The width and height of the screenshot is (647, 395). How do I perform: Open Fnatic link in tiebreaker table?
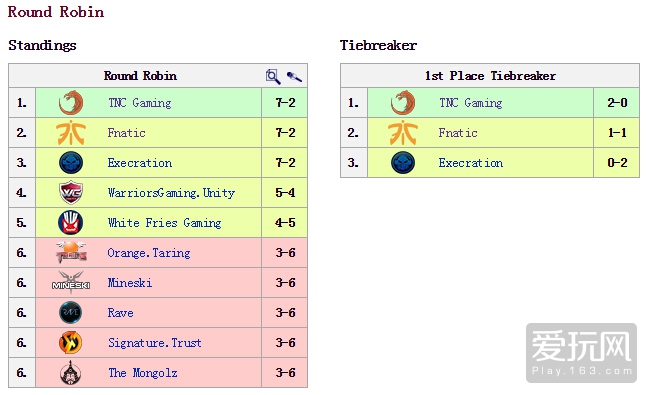[x=458, y=133]
